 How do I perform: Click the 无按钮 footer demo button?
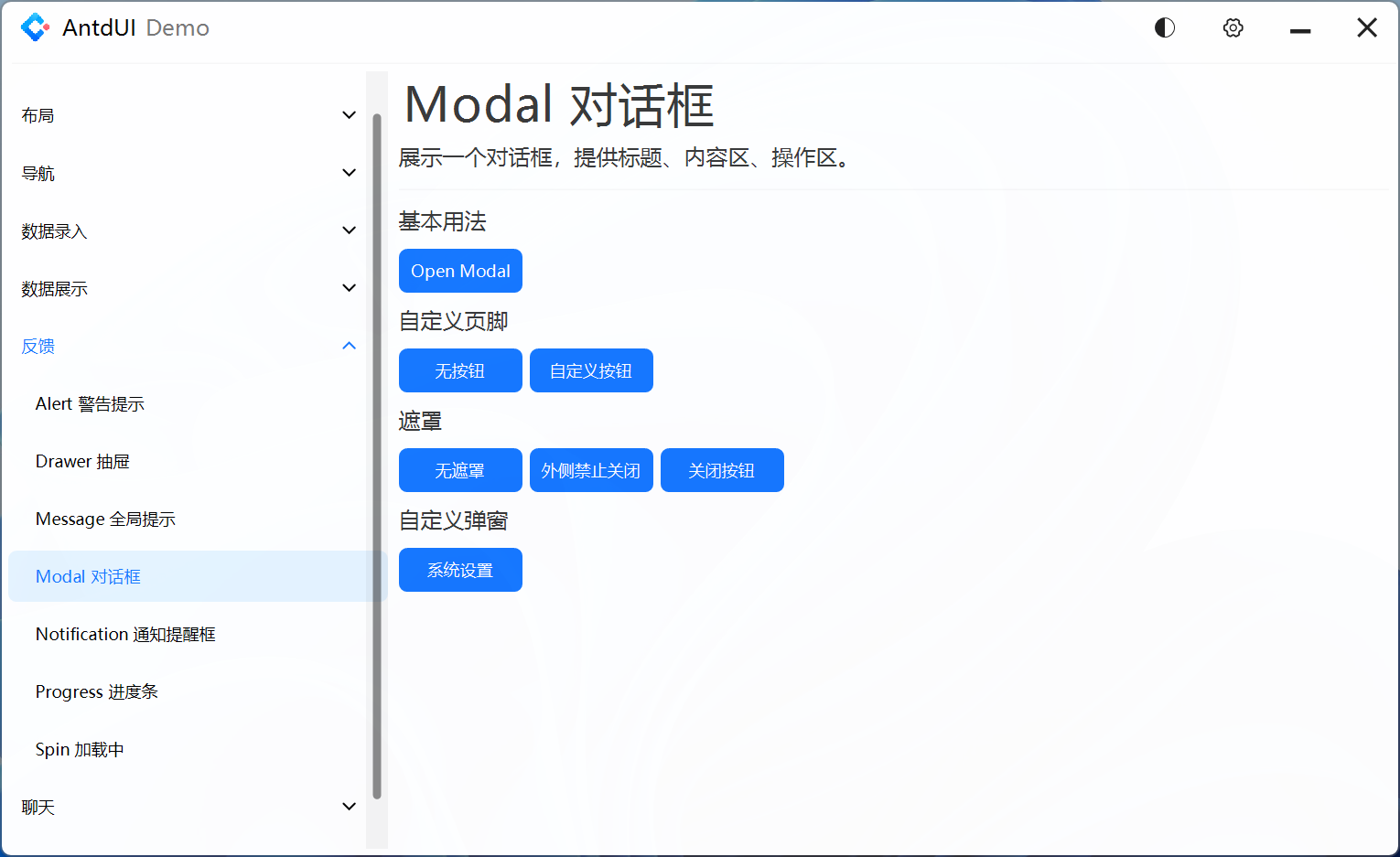[x=460, y=370]
